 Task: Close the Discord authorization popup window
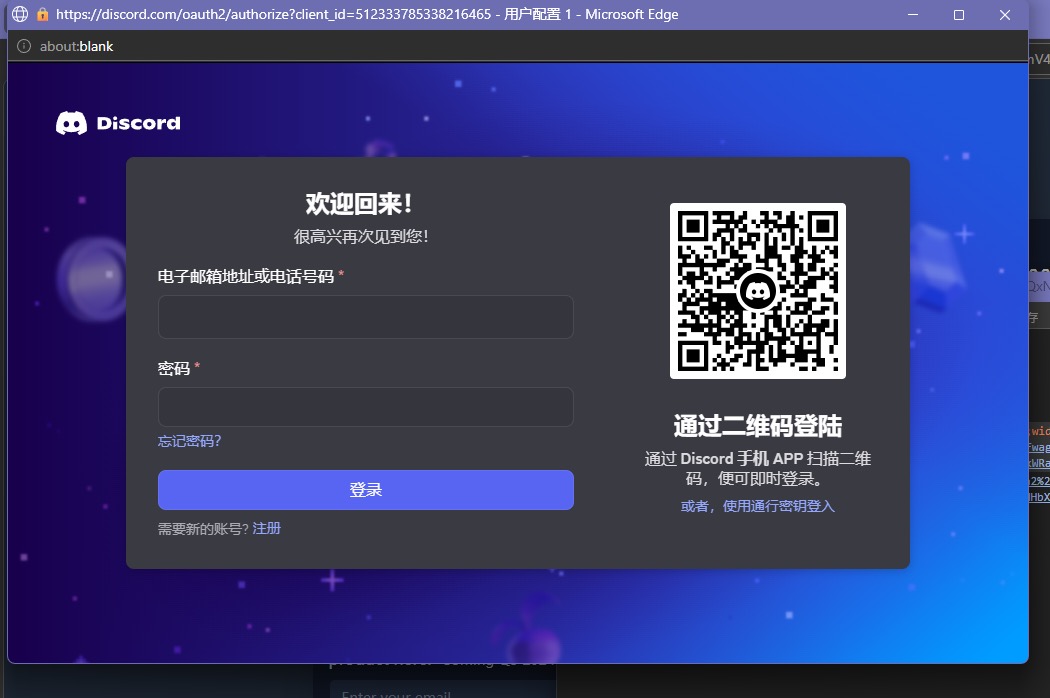pyautogui.click(x=1005, y=15)
